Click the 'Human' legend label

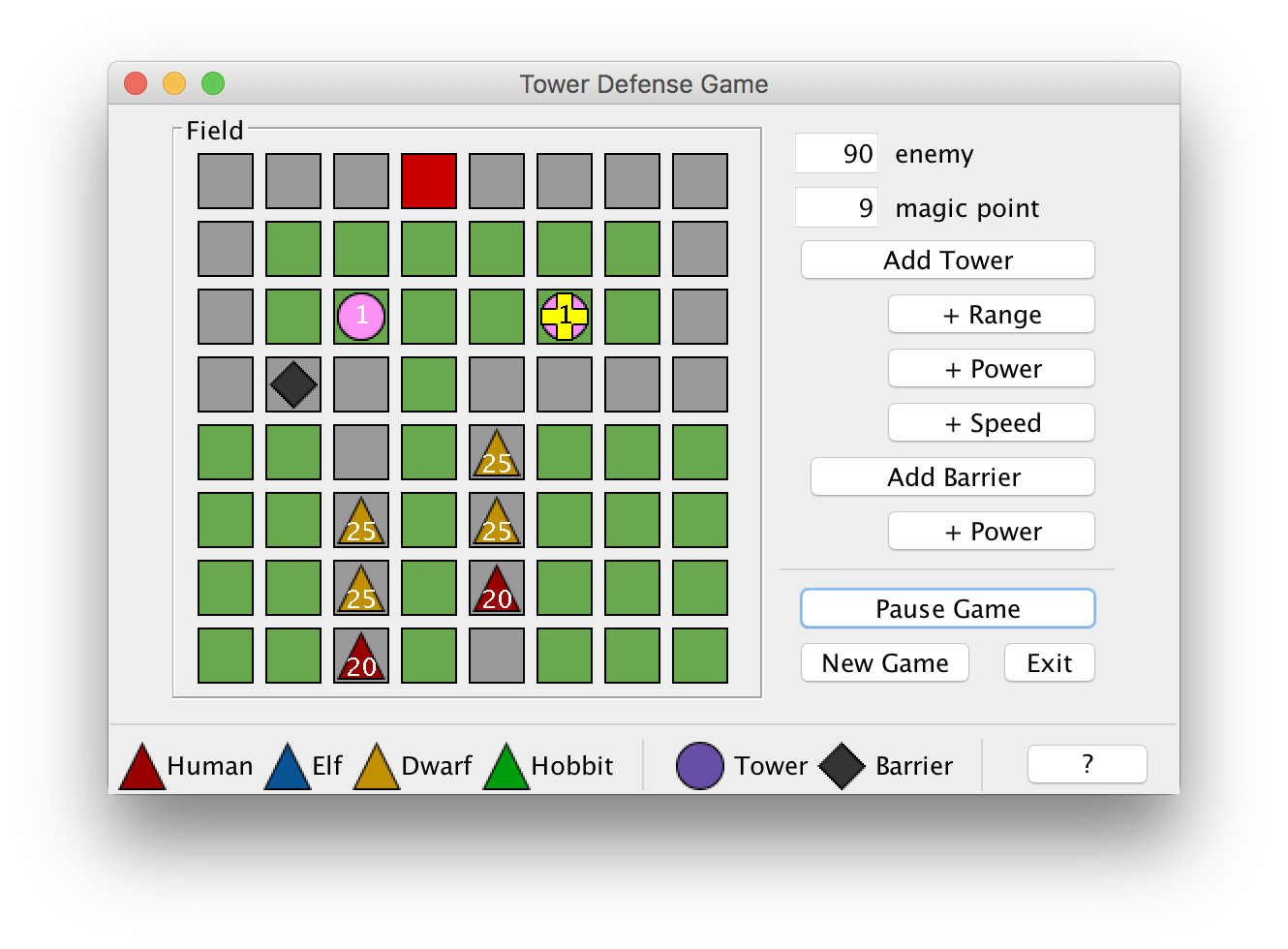click(x=210, y=766)
